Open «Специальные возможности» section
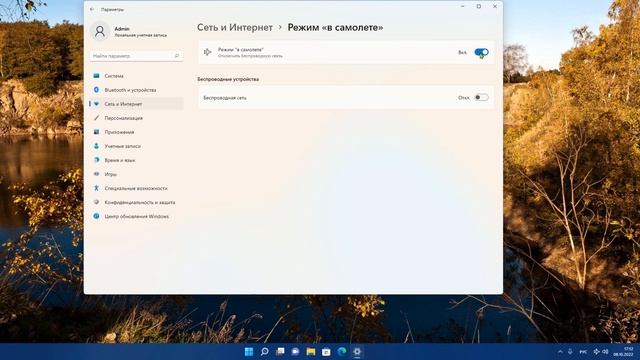Screen dimensions: 640x360 [136, 189]
